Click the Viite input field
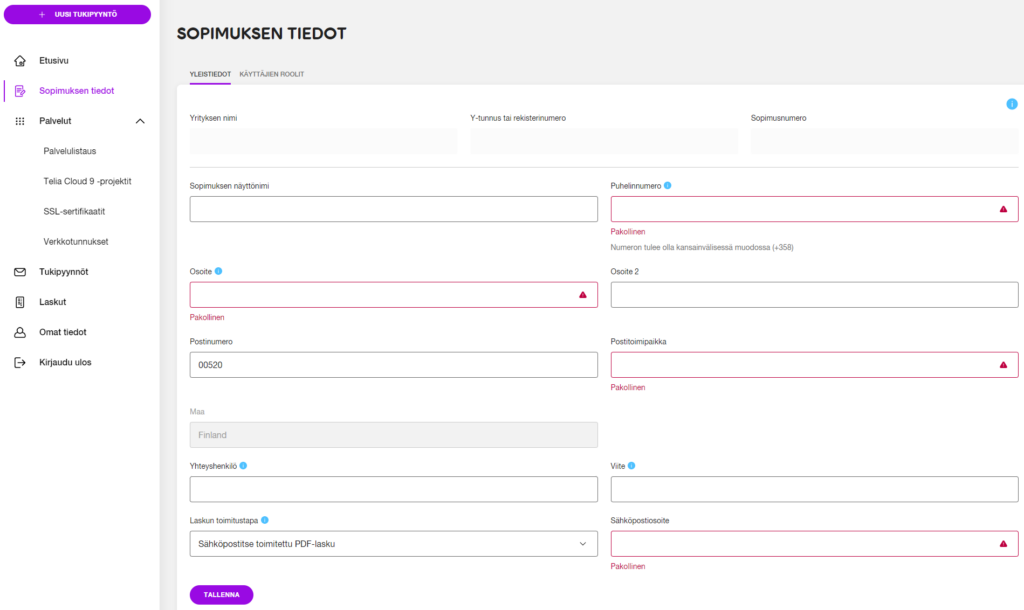 (x=814, y=489)
